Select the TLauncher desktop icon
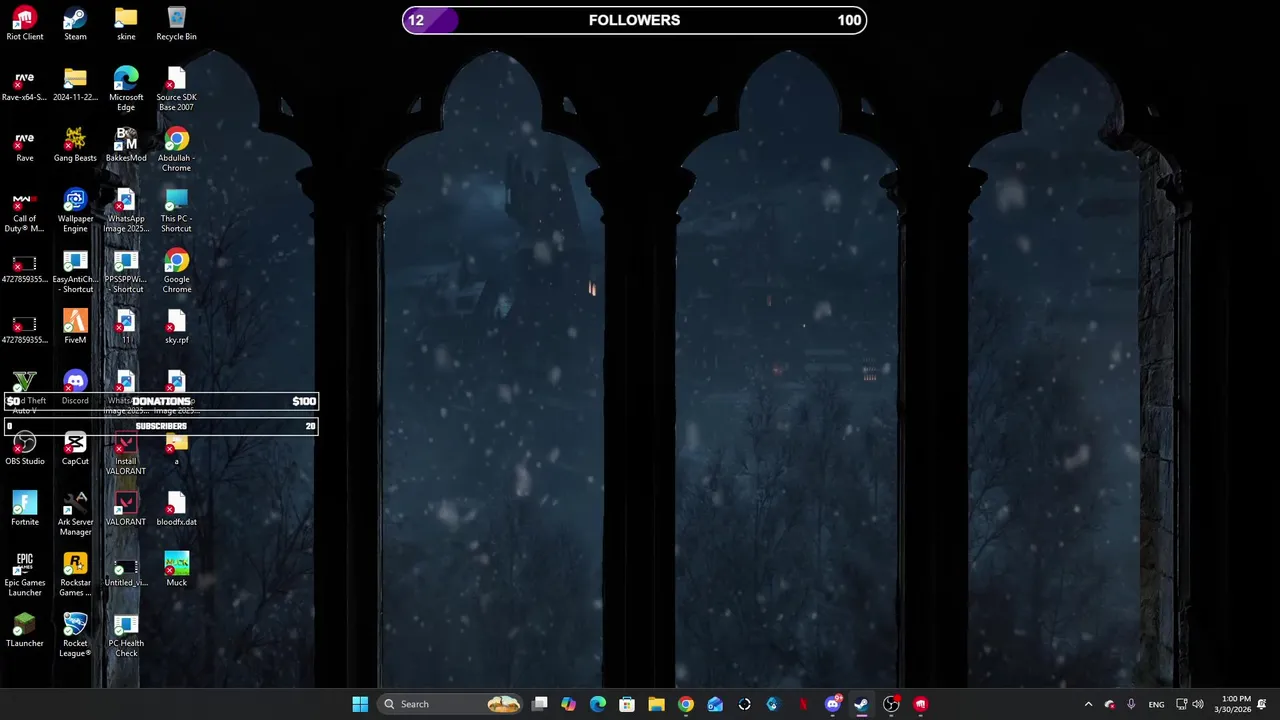Viewport: 1280px width, 720px height. (25, 632)
